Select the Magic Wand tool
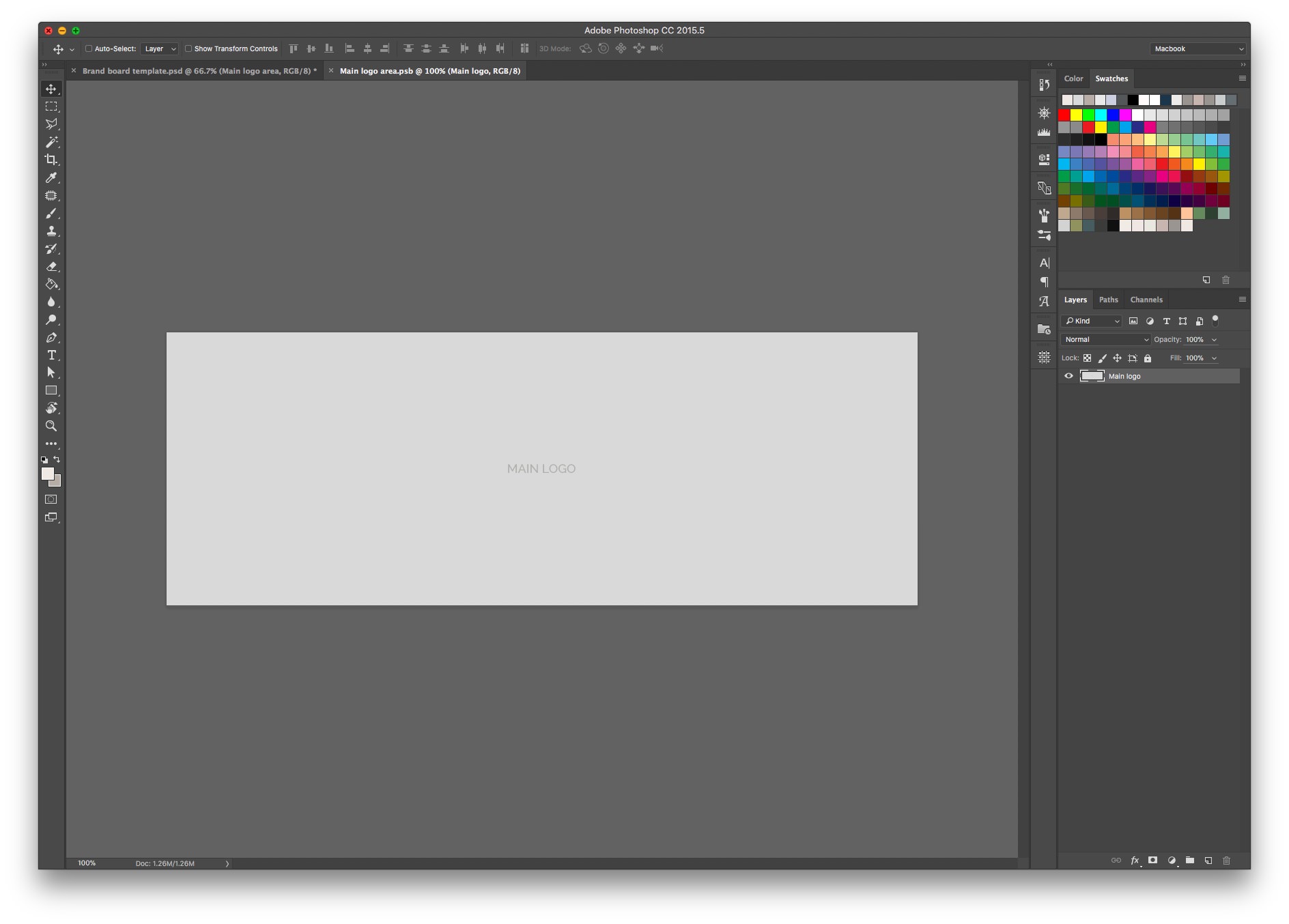1289x924 pixels. [x=51, y=142]
